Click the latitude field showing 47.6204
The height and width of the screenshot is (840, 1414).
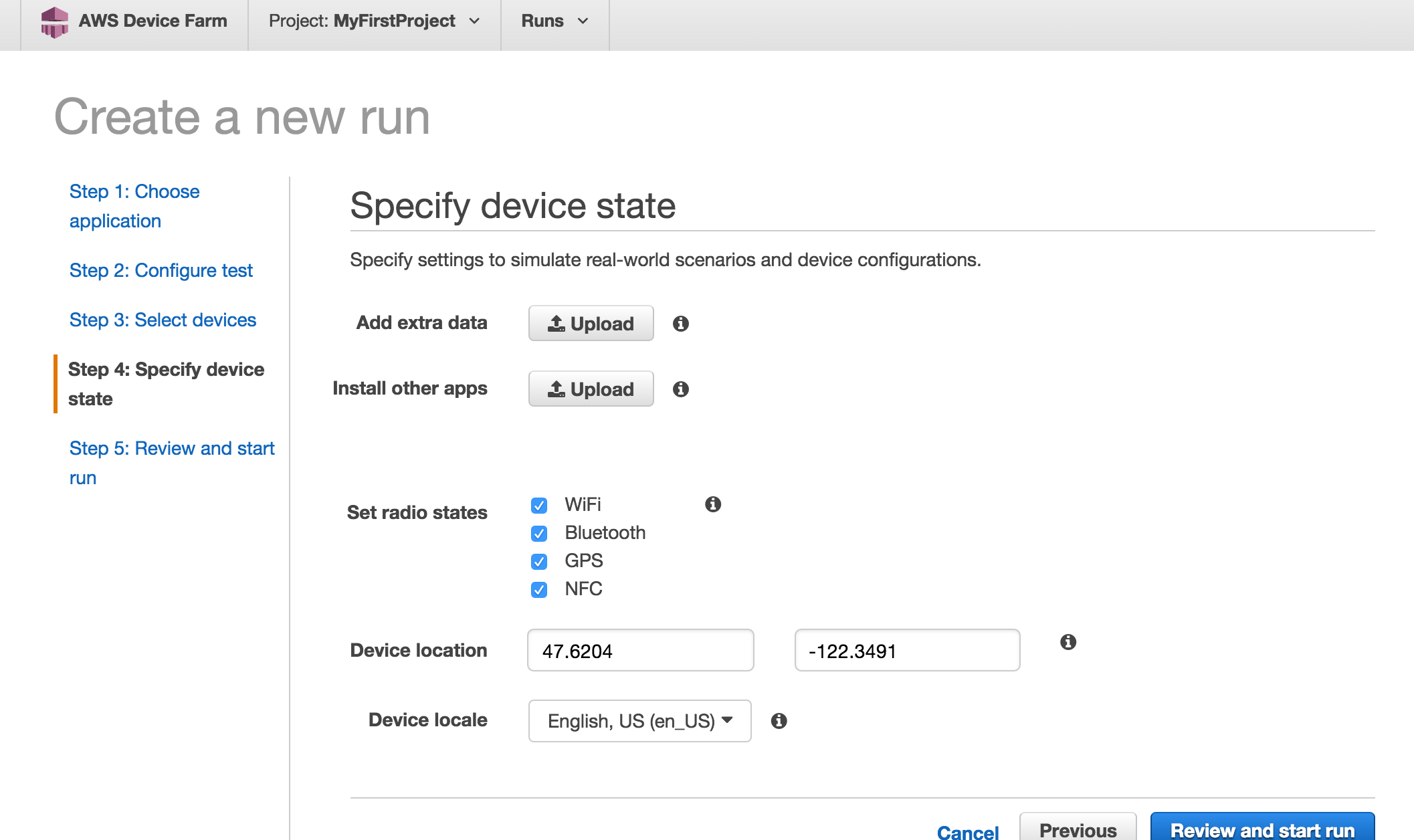[640, 650]
